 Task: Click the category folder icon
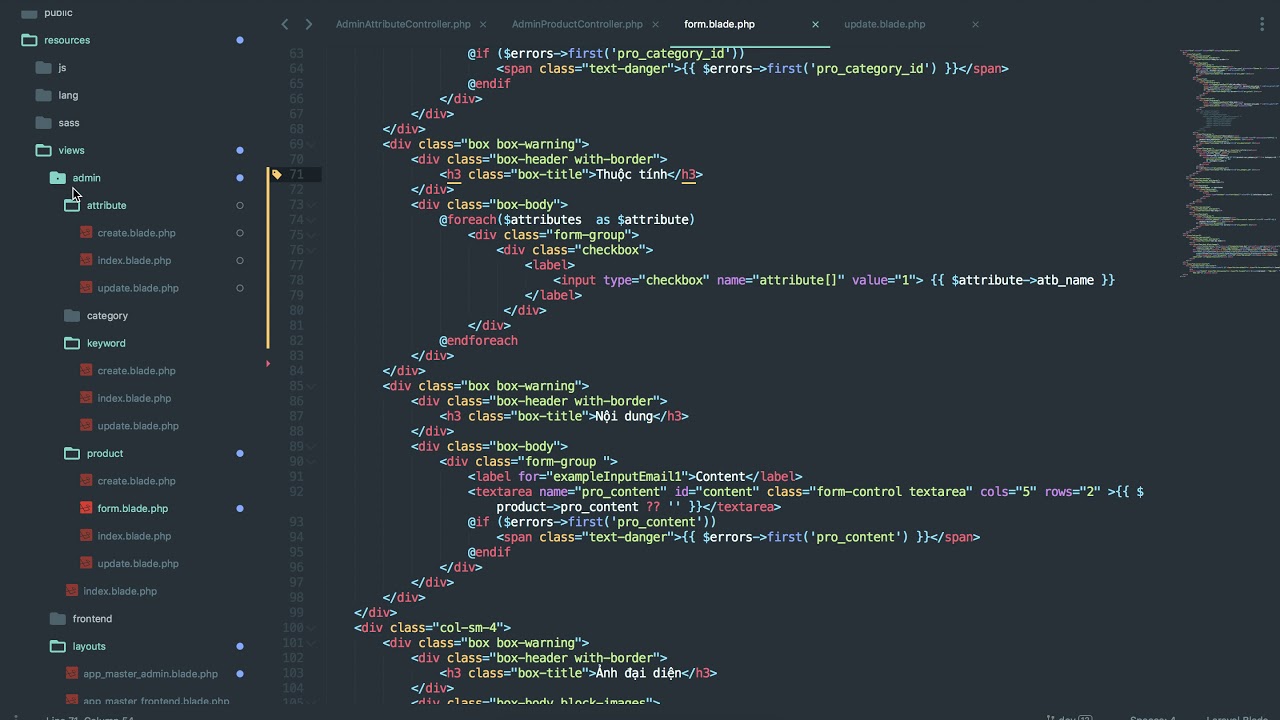point(72,316)
